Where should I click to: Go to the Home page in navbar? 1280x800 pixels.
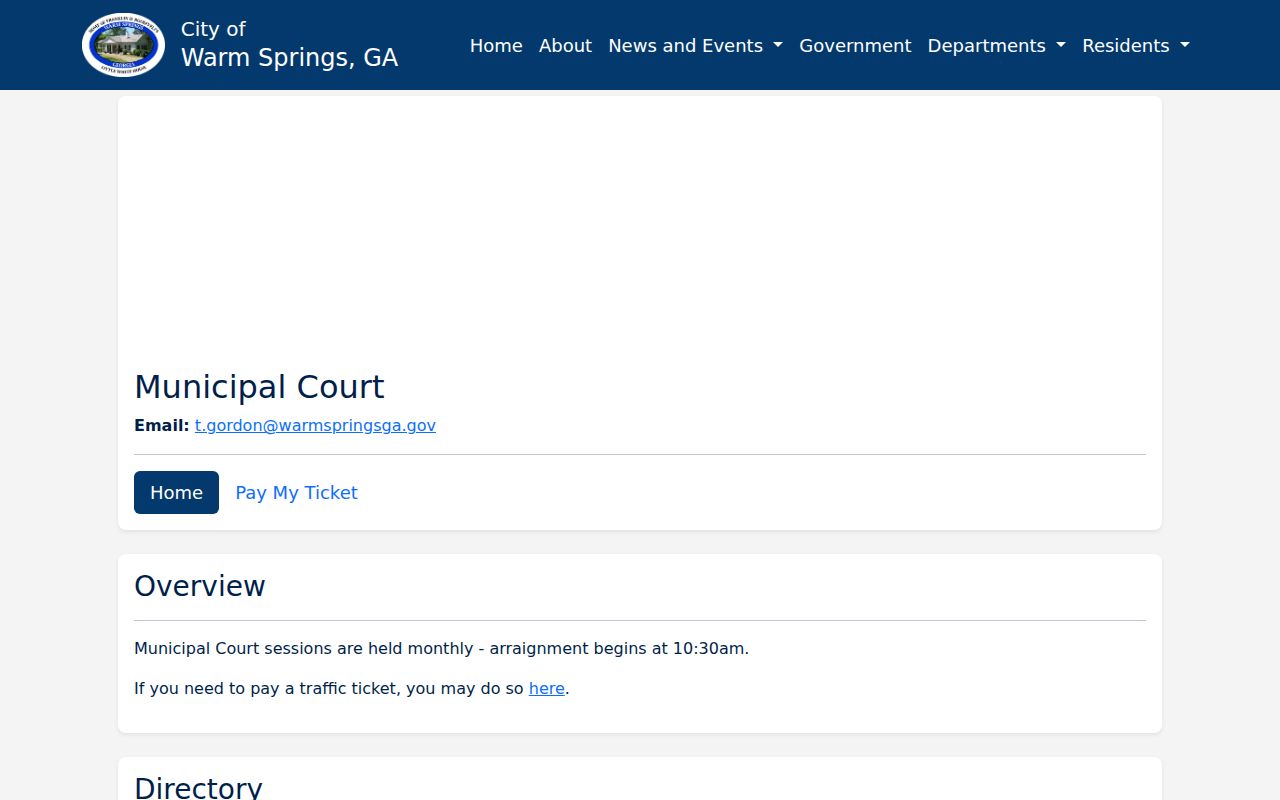(x=496, y=46)
